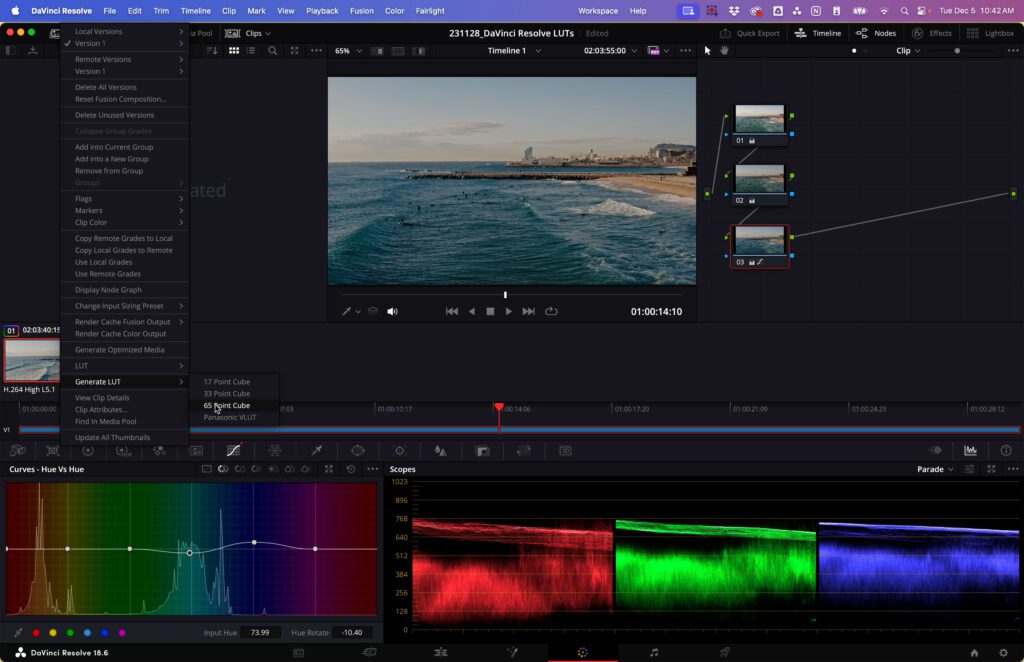Choose 17 Point Cube LUT option
The image size is (1024, 662).
coord(234,381)
